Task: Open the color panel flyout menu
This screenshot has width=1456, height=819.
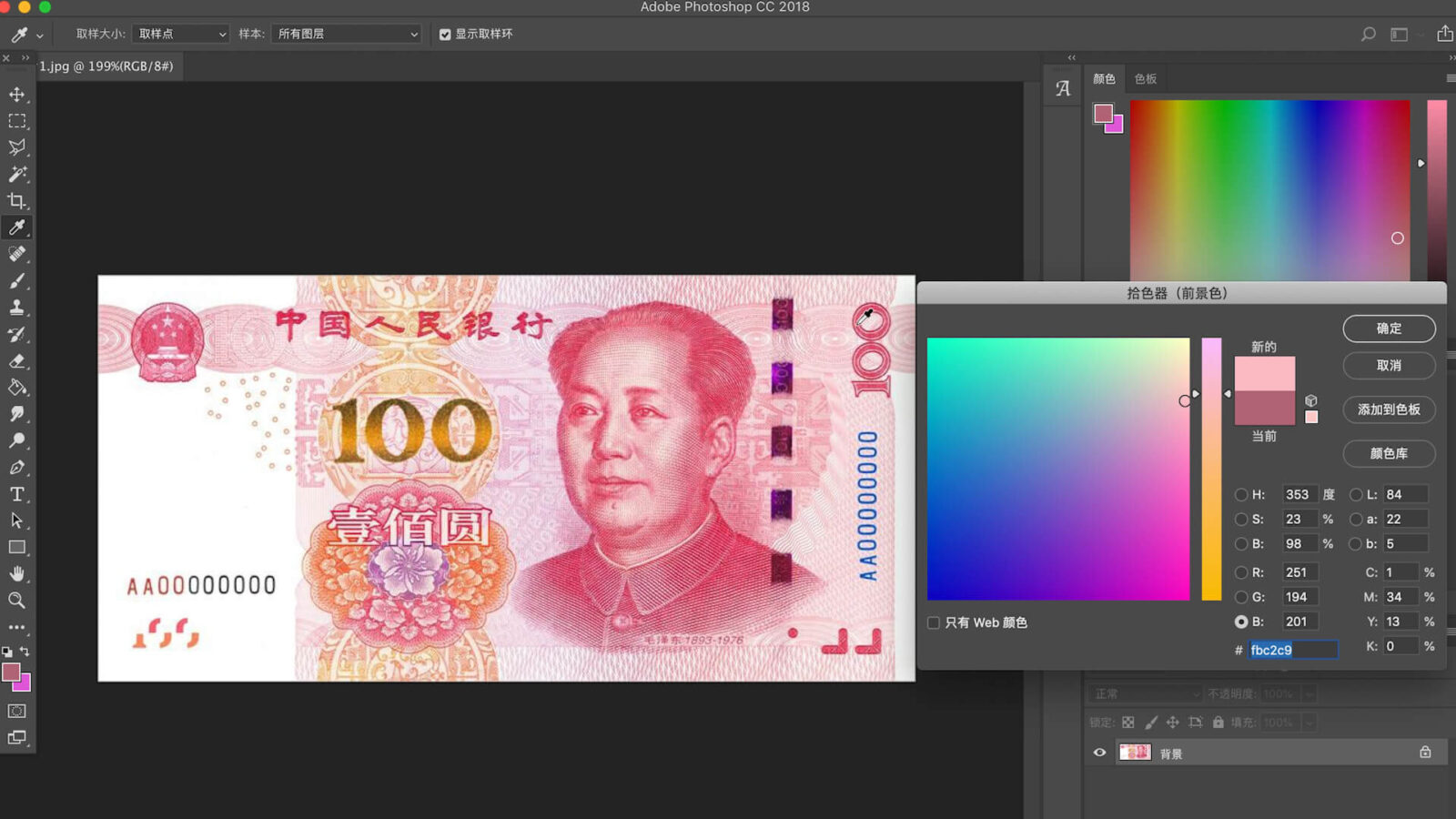Action: pos(1450,78)
